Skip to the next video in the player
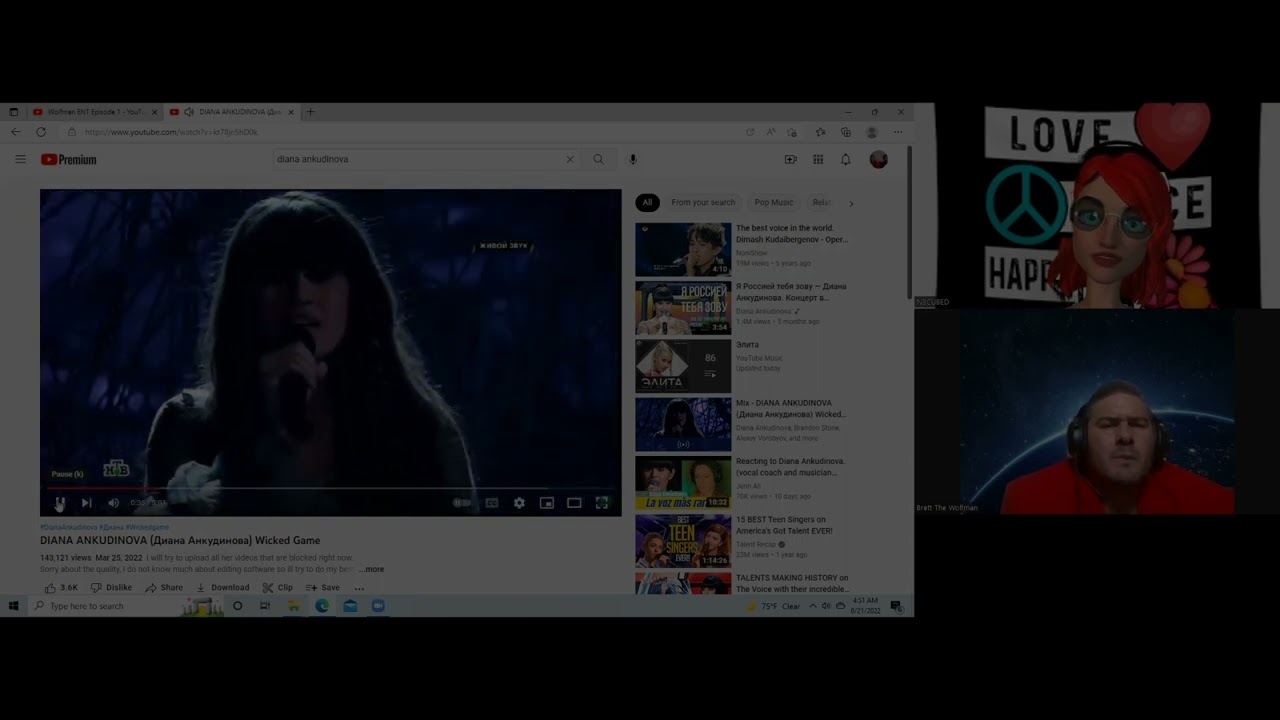Image resolution: width=1280 pixels, height=720 pixels. pos(86,503)
